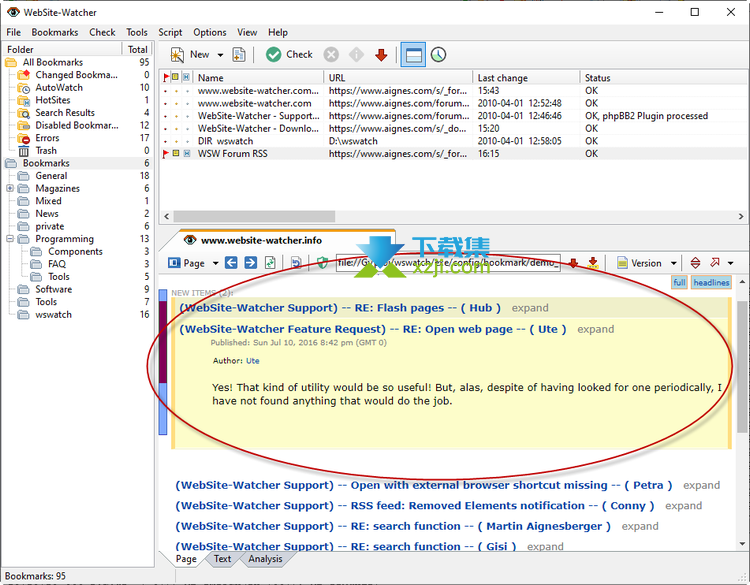The height and width of the screenshot is (585, 750).
Task: Sort by the Status column header
Action: pyautogui.click(x=663, y=77)
